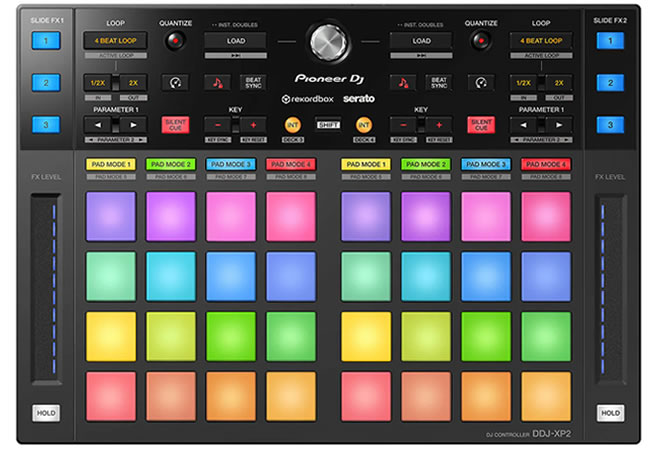
Task: Hit the bottom-left red pad on right deck
Action: [x=366, y=397]
